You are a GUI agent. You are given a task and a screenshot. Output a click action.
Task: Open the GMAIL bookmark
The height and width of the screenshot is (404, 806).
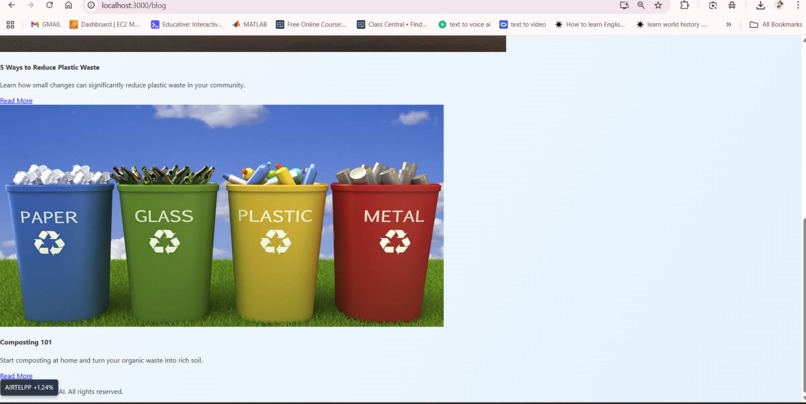[x=46, y=24]
